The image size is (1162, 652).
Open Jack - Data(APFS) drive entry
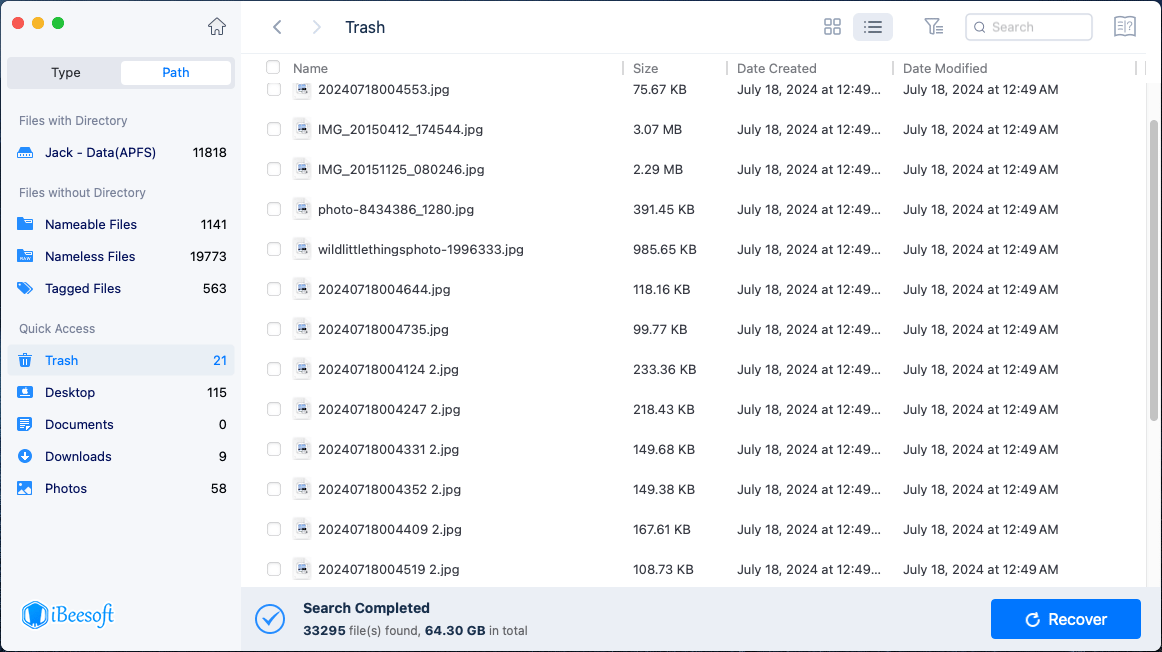point(121,153)
